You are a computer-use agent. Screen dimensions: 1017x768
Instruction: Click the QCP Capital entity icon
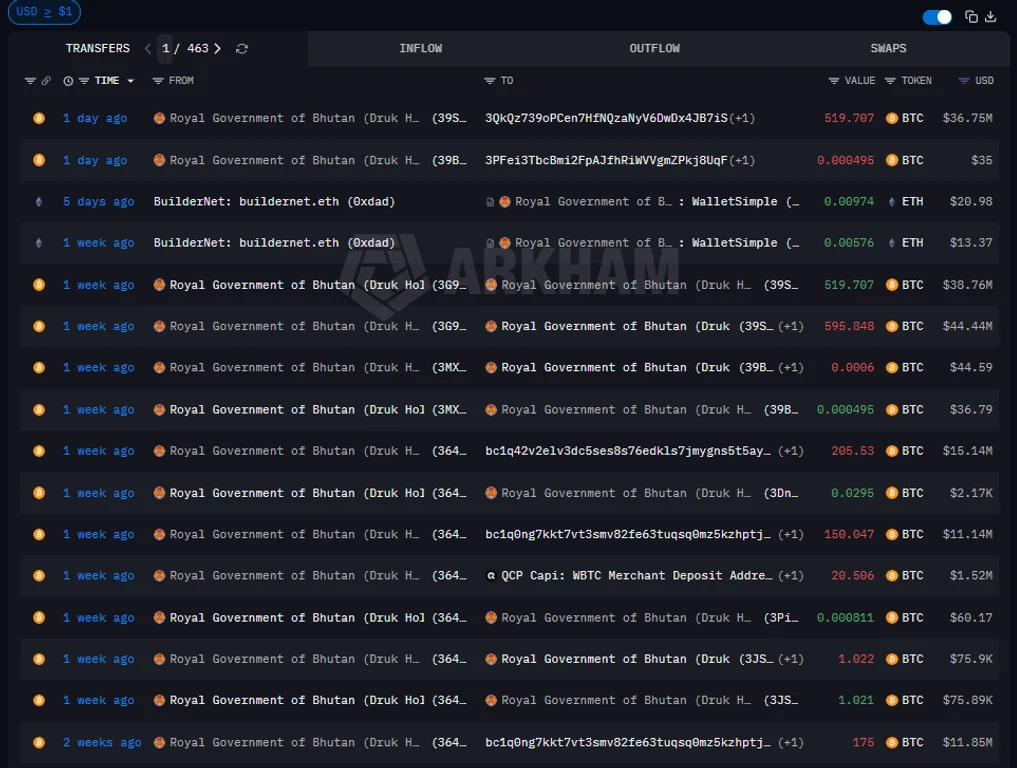(491, 575)
